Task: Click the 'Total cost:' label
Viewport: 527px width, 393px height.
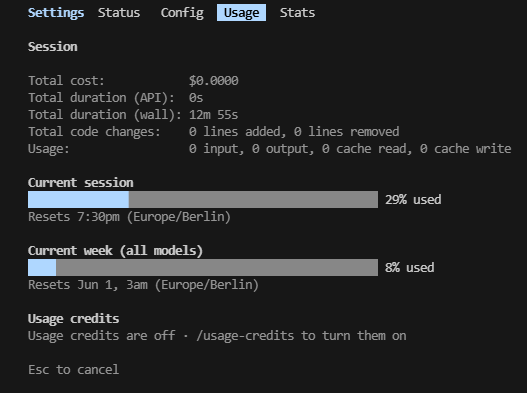Action: (x=66, y=81)
